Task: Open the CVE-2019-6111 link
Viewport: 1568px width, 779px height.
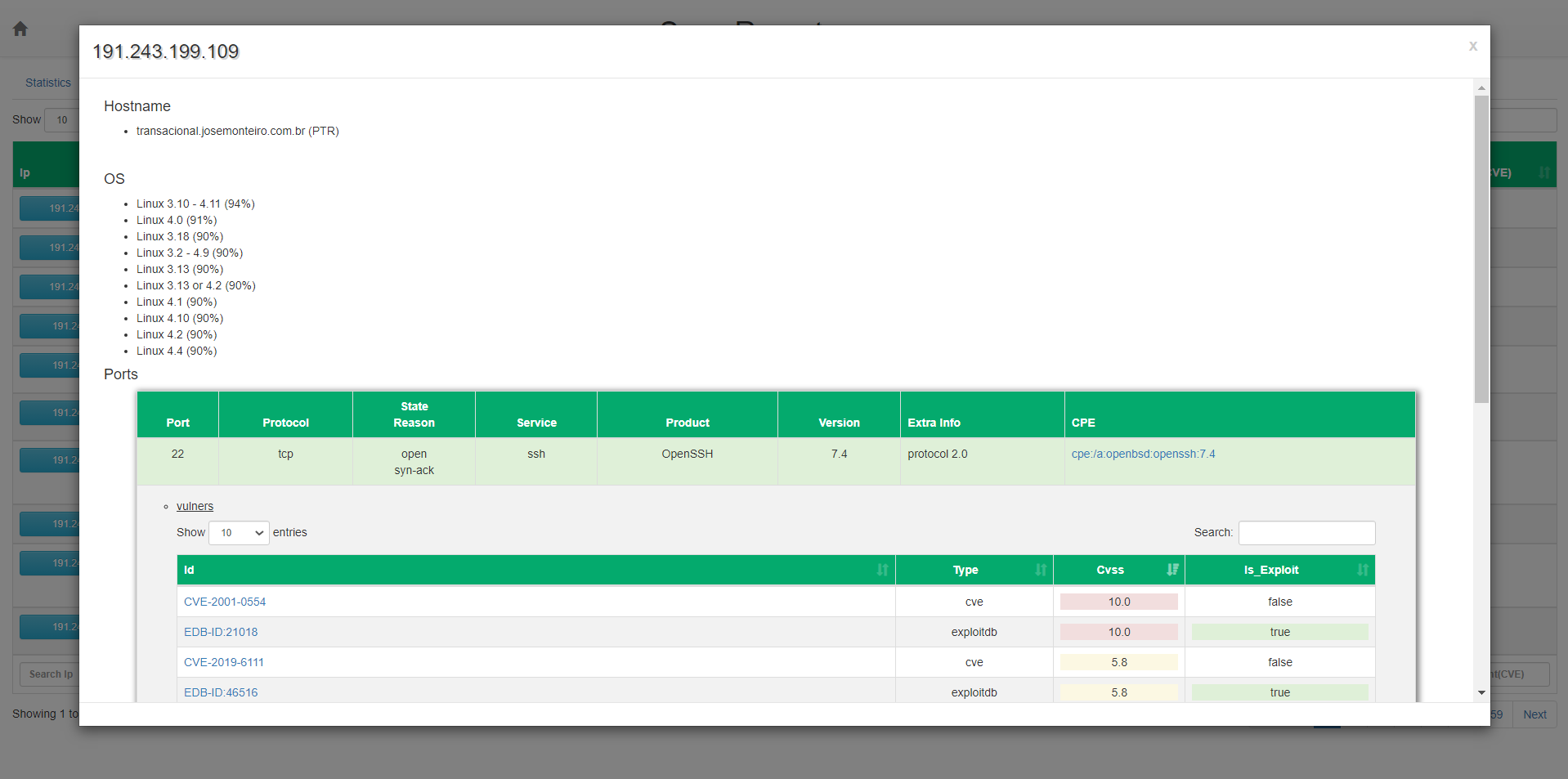Action: coord(224,662)
